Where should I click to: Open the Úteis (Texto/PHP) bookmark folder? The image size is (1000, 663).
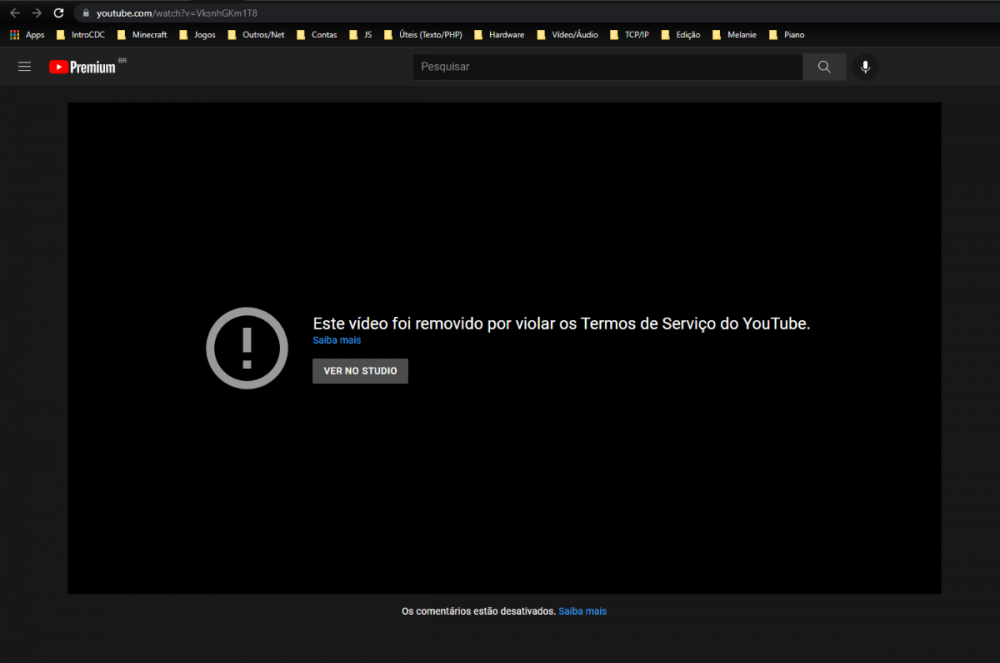click(423, 34)
